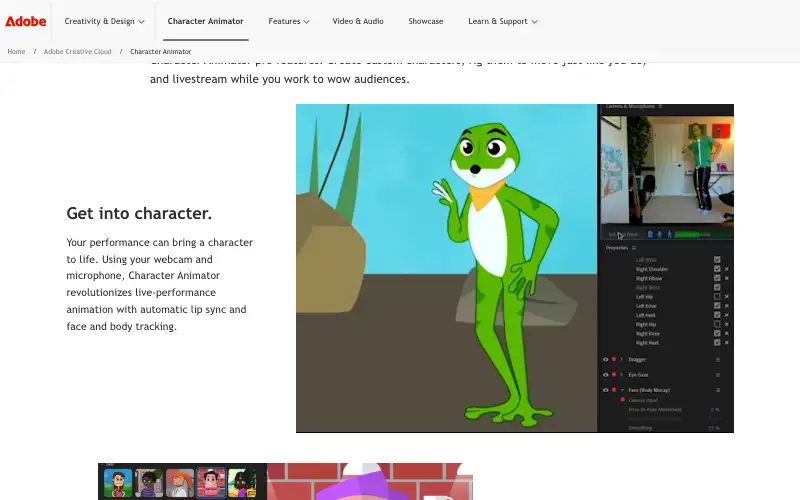The height and width of the screenshot is (500, 800).
Task: Click the X icon beside Right Hip
Action: (x=727, y=324)
